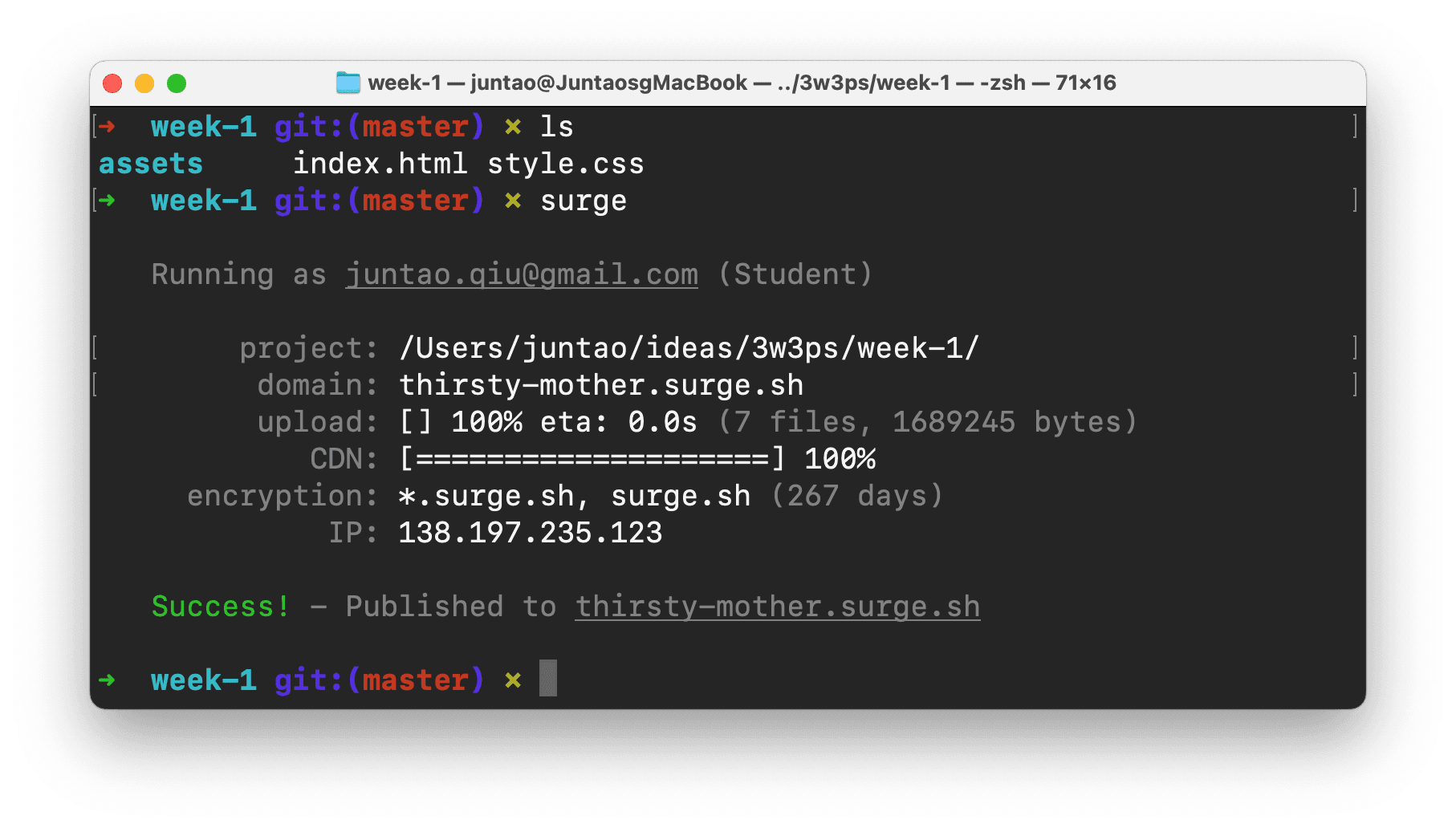Click the CDN progress bar
Screen dimensions: 1456x828
[592, 459]
